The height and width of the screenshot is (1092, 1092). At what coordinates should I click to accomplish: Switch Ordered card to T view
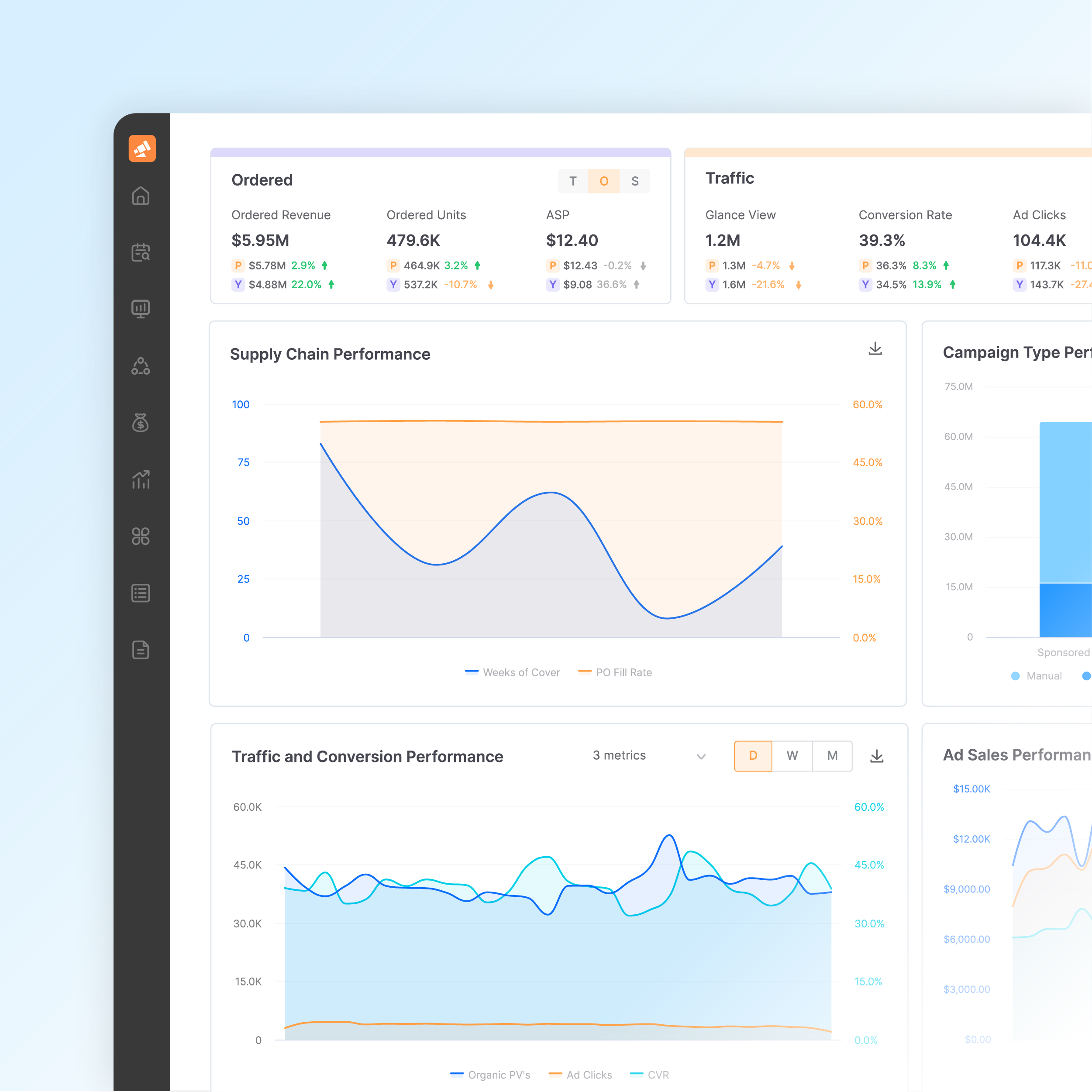(x=572, y=182)
